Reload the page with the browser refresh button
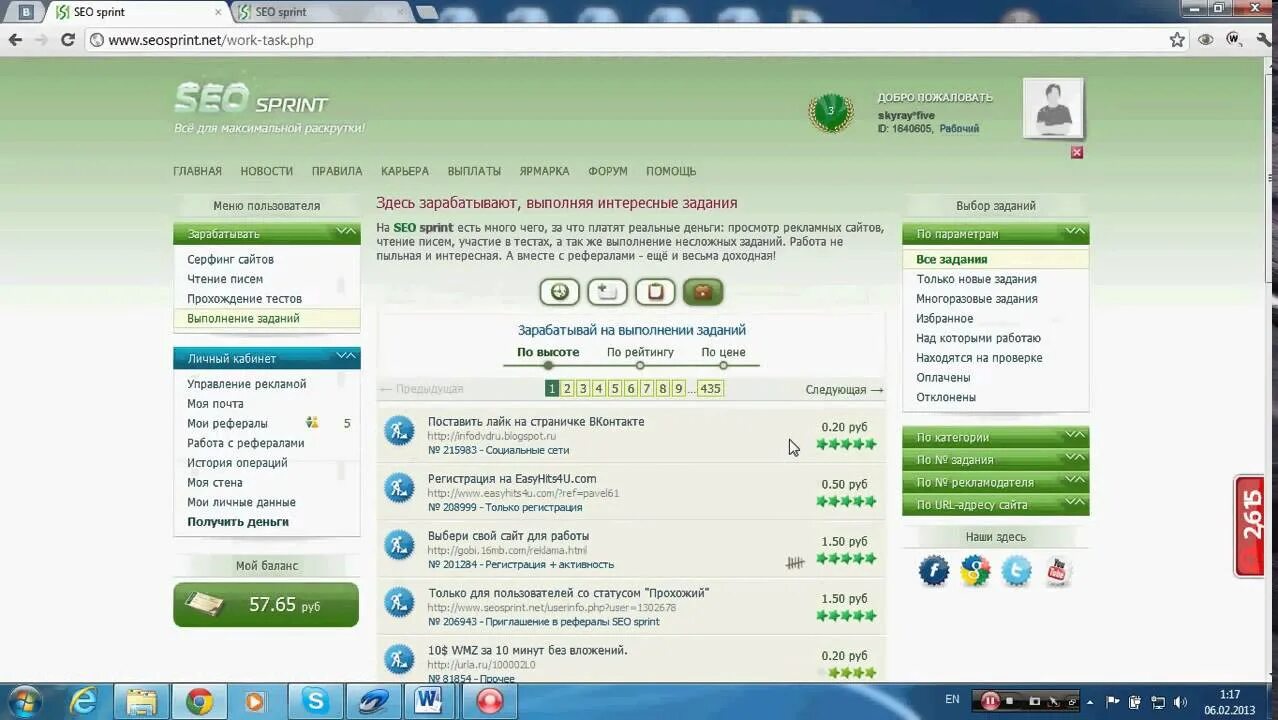 point(68,40)
